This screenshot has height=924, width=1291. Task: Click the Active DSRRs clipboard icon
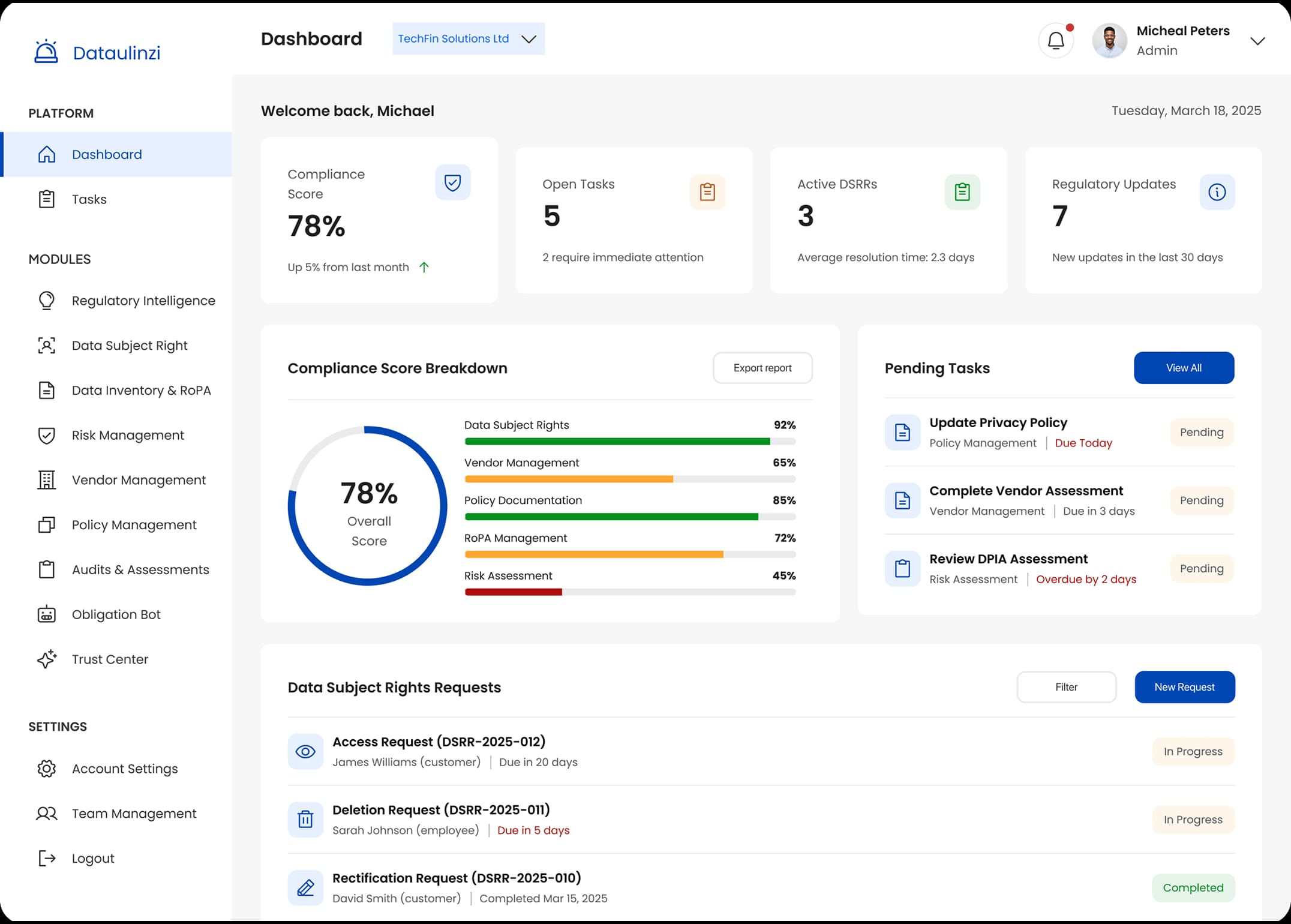[962, 192]
